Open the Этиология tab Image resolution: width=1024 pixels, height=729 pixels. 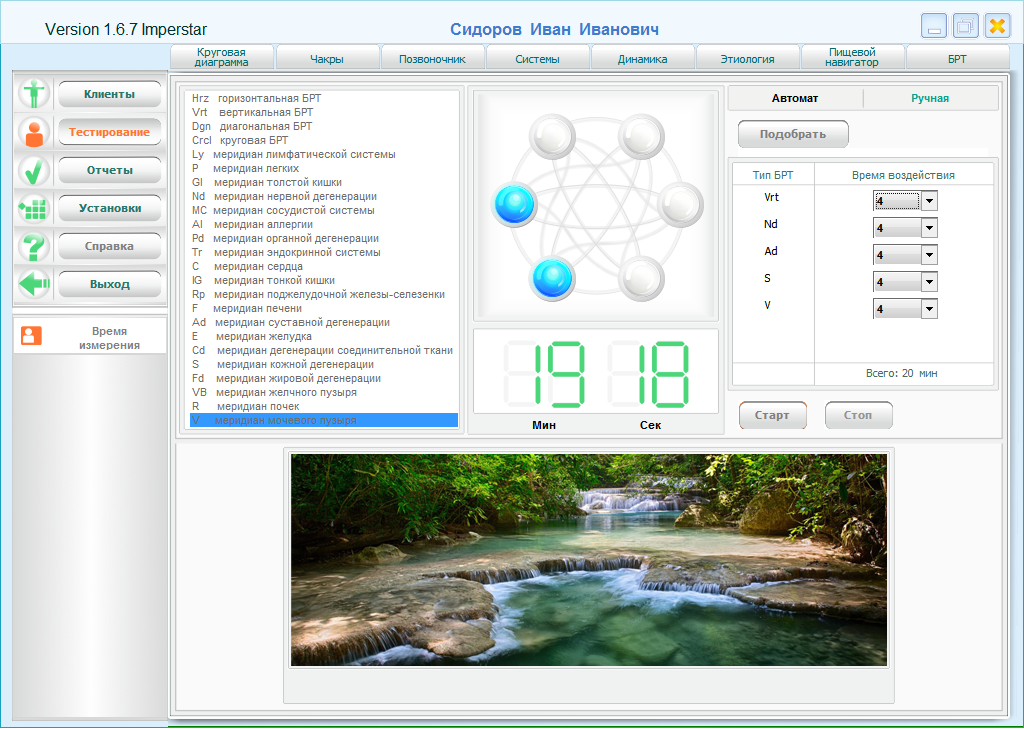pyautogui.click(x=748, y=57)
